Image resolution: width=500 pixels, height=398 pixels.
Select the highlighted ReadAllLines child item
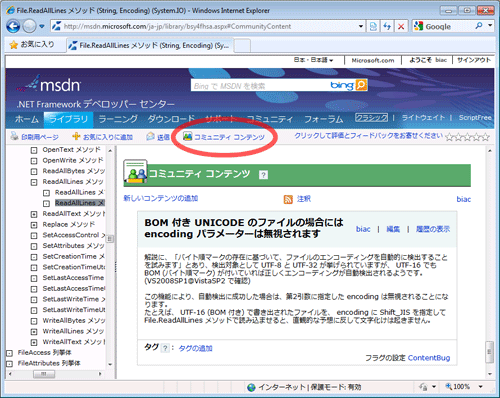pos(80,203)
